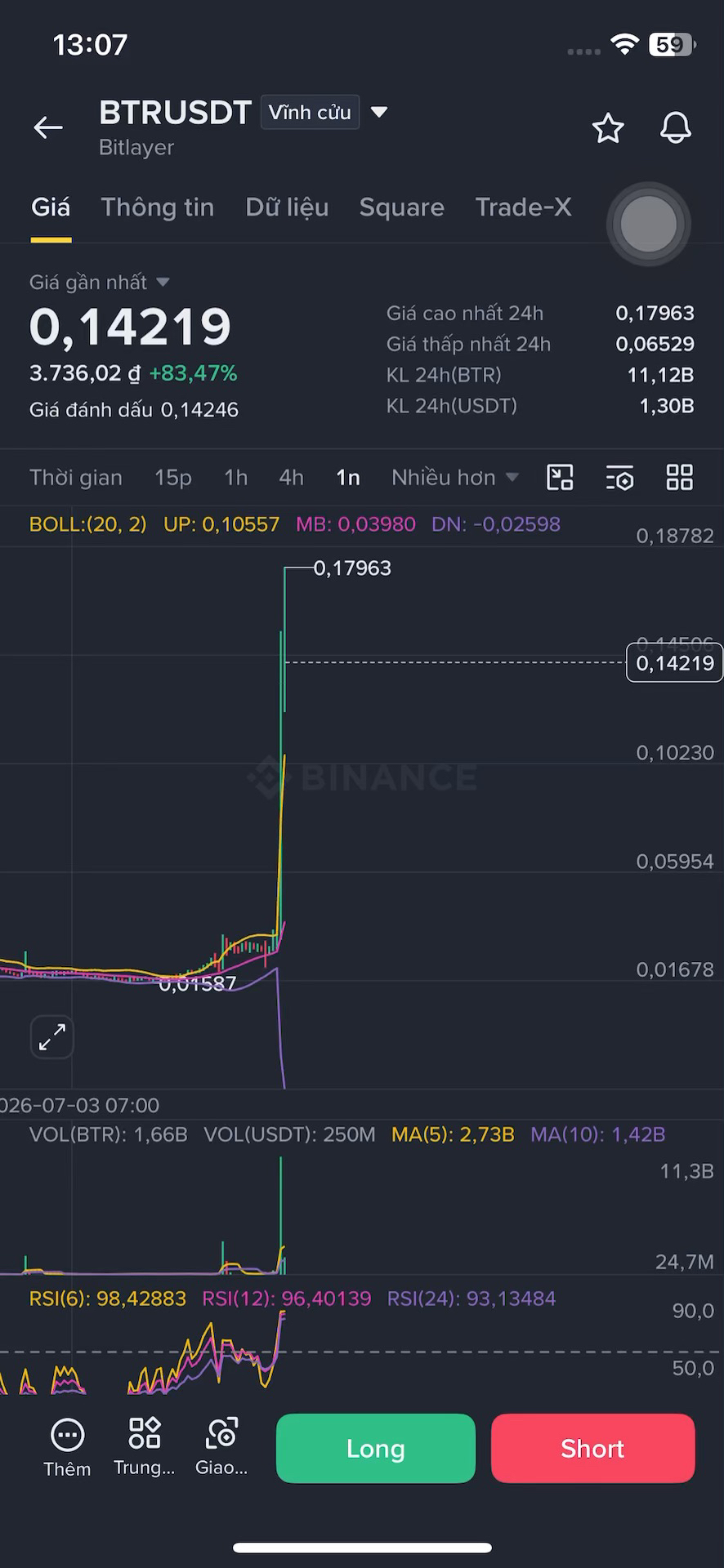Open Giao... trading bots icon
This screenshot has height=1568, width=724.
221,1433
